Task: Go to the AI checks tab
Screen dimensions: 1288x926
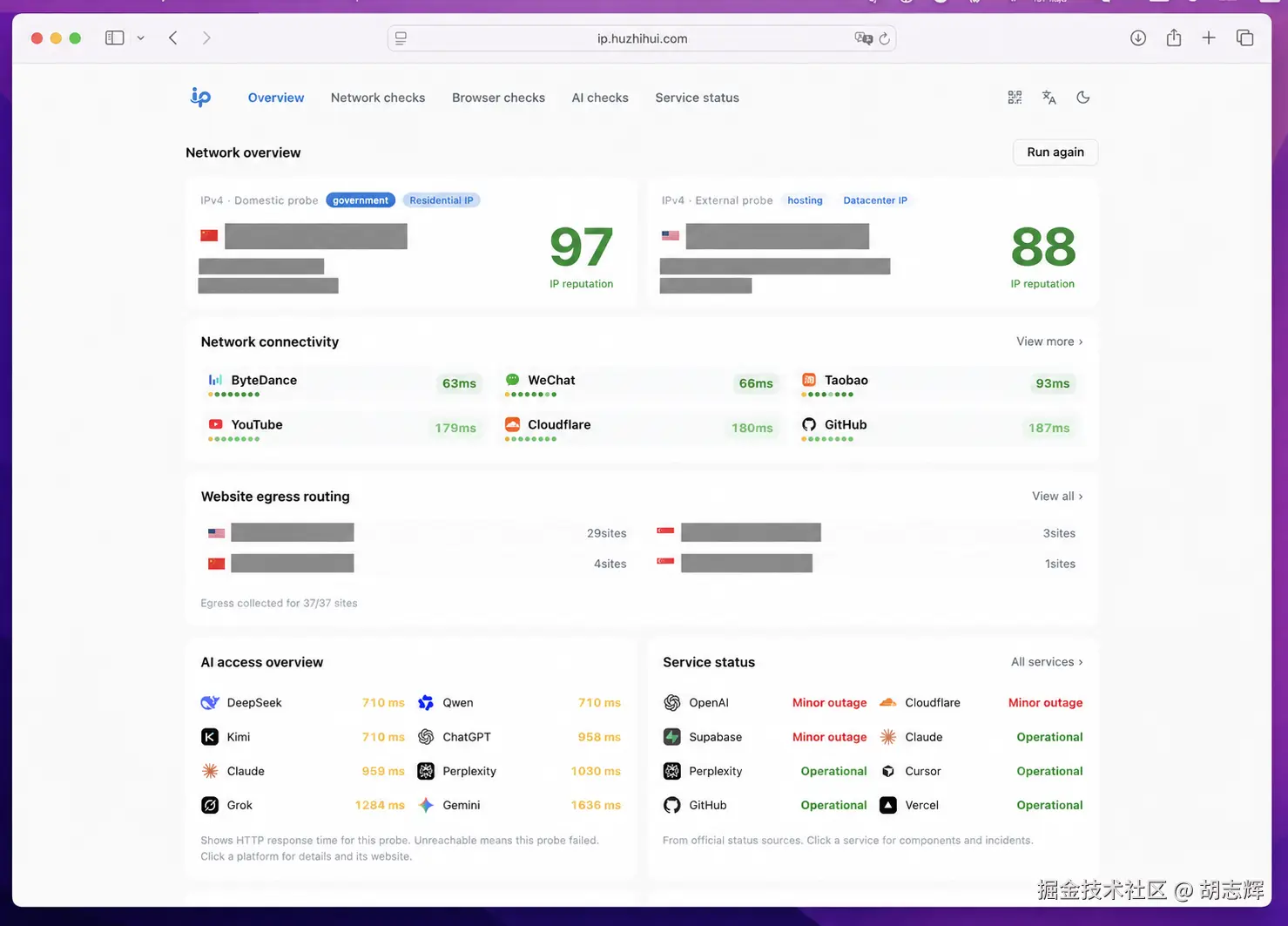Action: pos(600,98)
